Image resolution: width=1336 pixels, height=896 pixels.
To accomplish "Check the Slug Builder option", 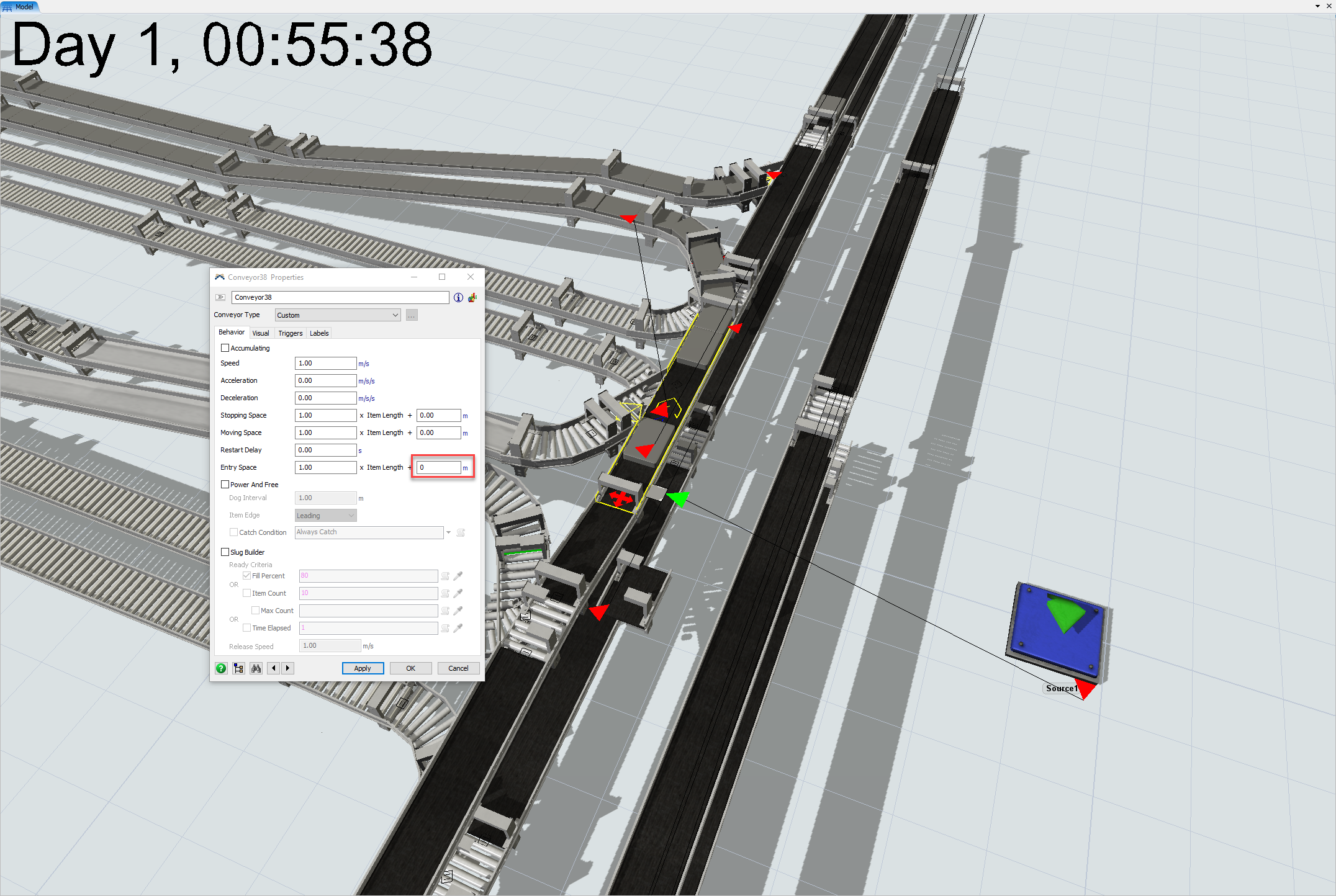I will [225, 552].
